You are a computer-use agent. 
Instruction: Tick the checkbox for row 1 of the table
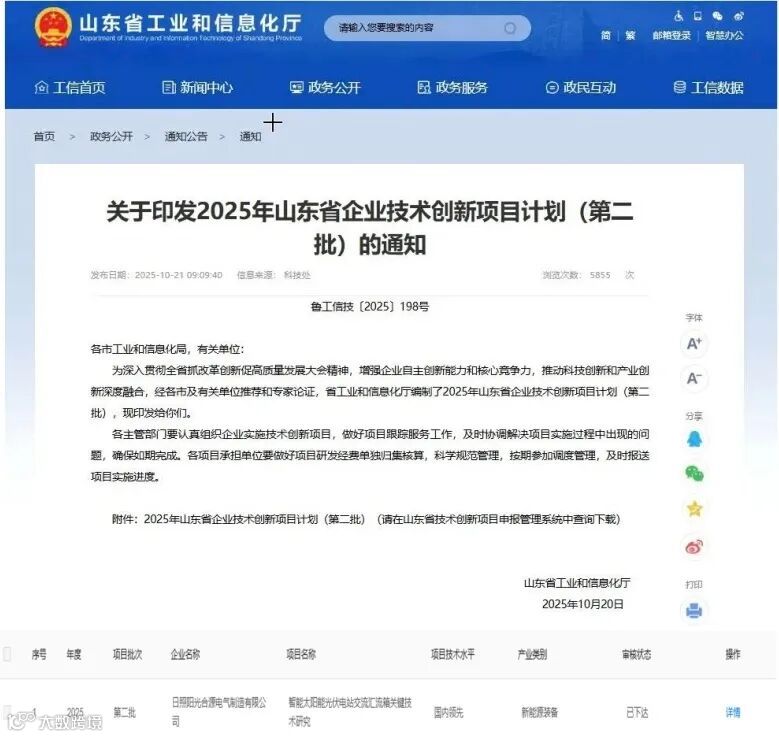[7, 712]
